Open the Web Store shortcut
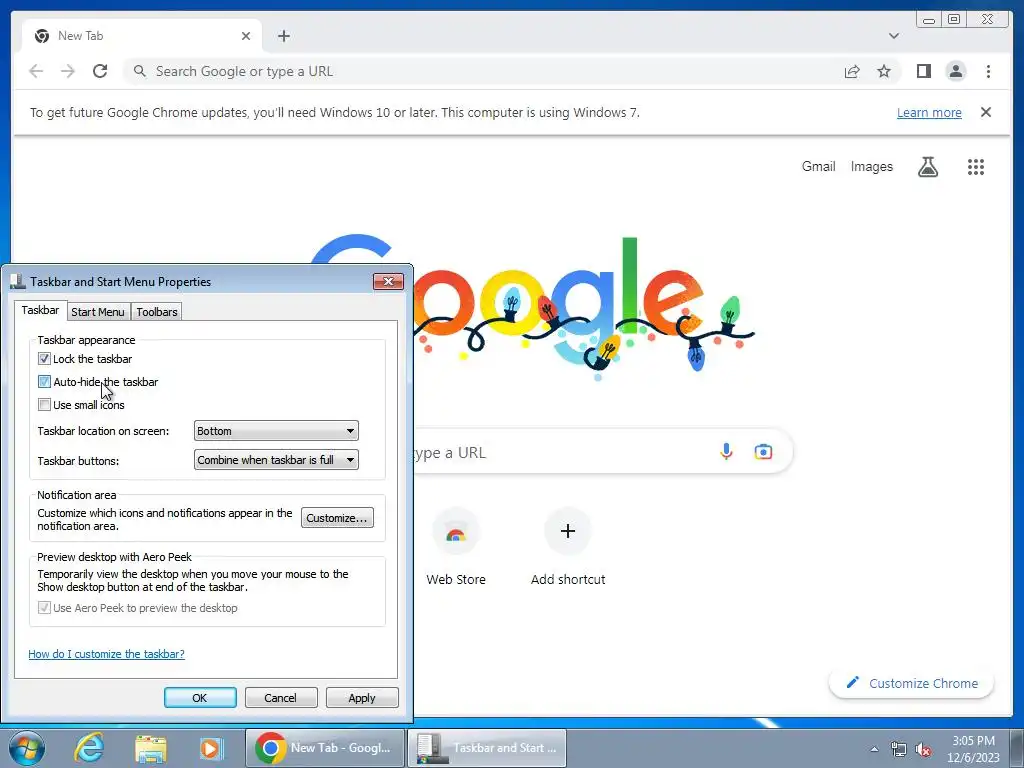 tap(456, 547)
